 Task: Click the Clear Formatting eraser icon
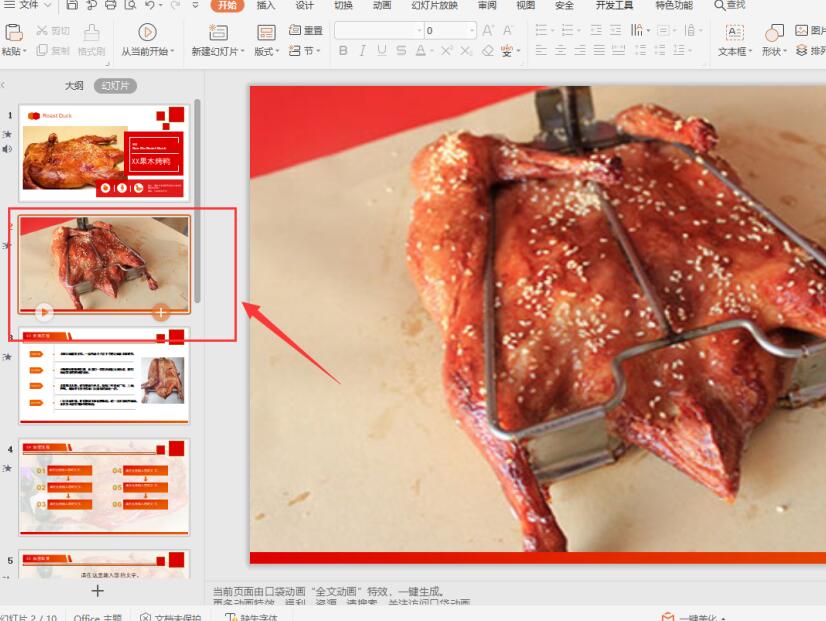click(x=488, y=51)
